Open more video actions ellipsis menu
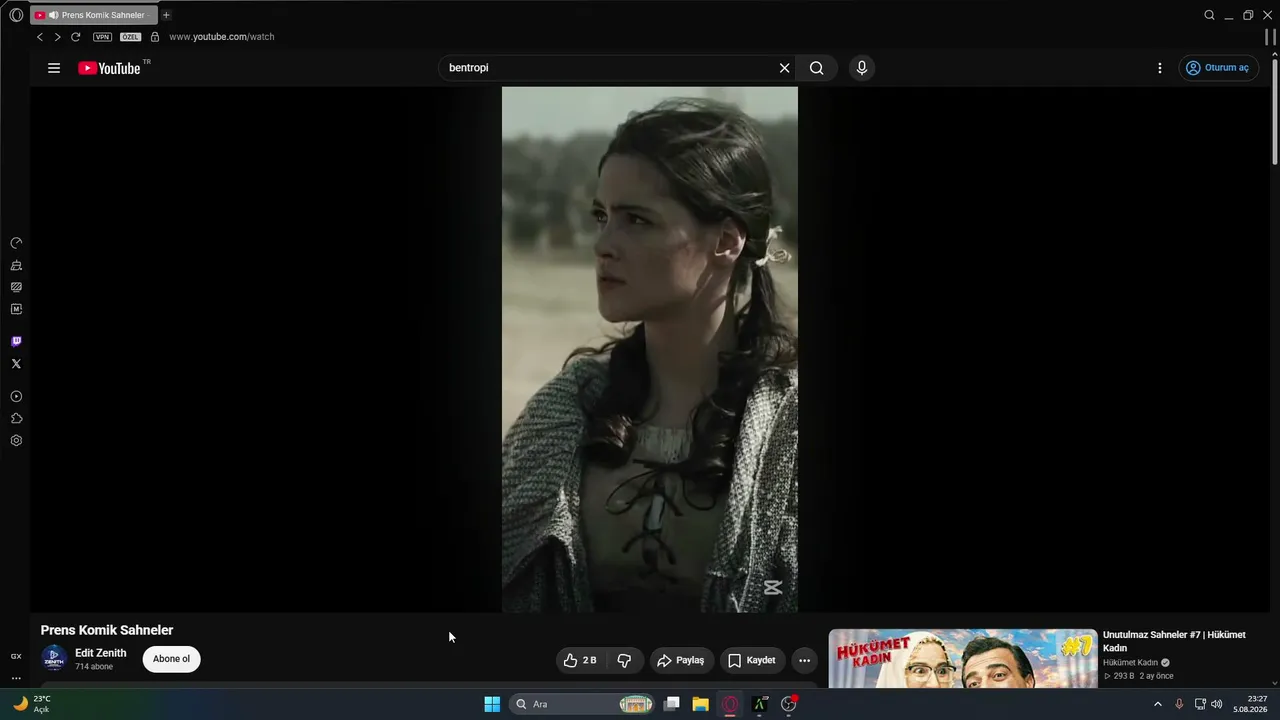The image size is (1280, 720). tap(805, 660)
